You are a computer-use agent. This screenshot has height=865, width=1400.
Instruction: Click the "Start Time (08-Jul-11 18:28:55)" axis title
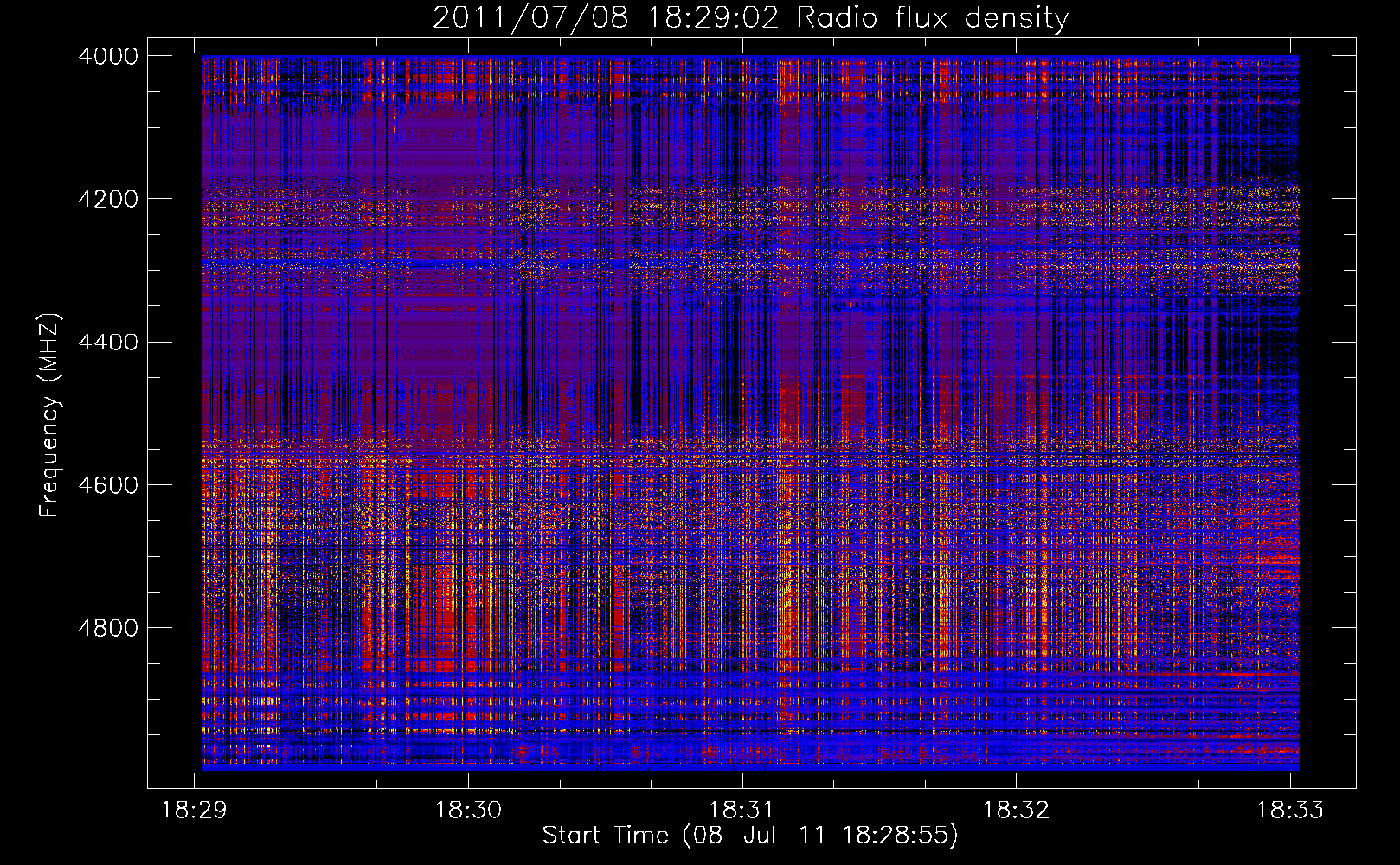pos(750,836)
